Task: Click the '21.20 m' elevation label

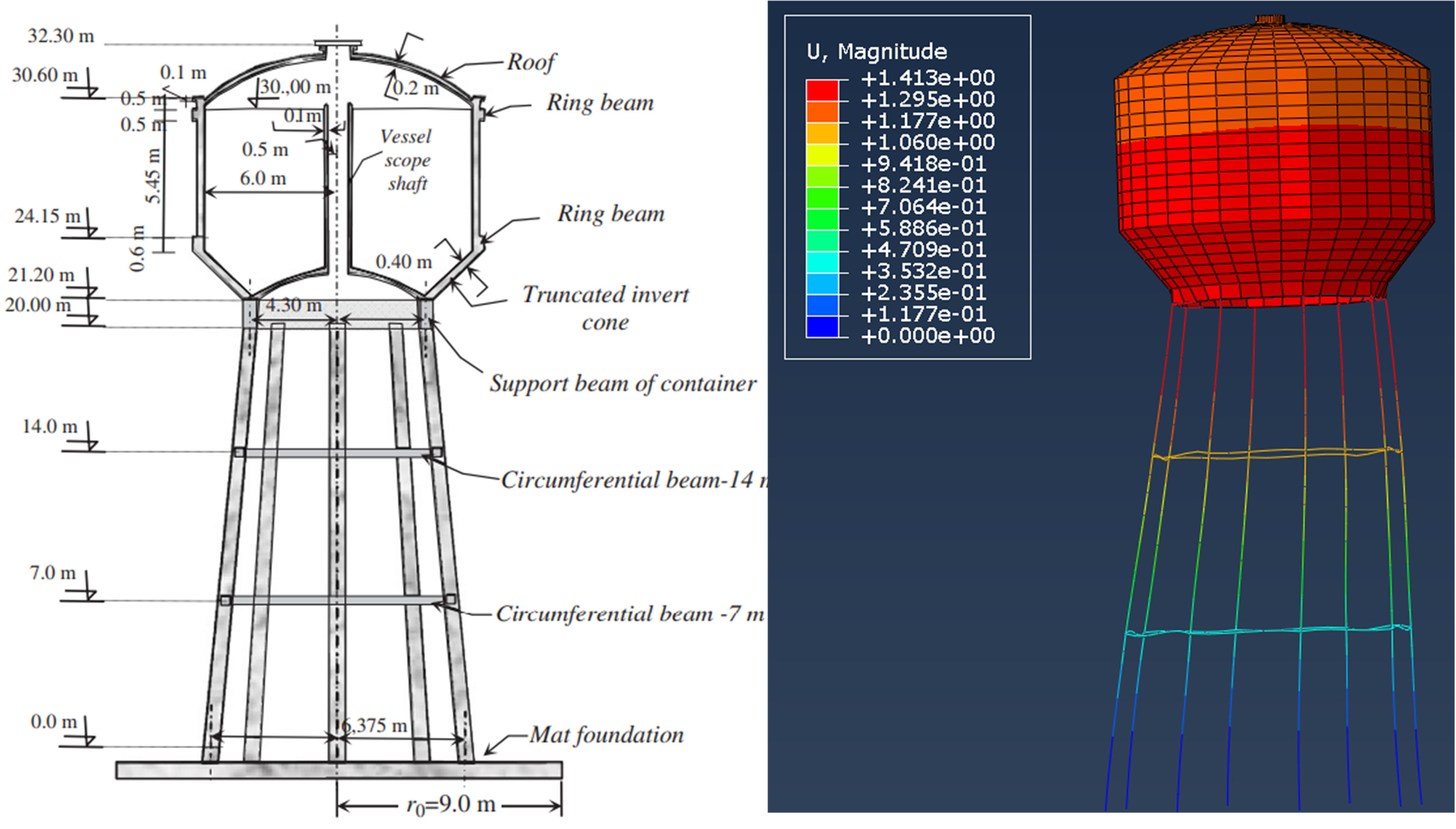Action: [41, 275]
